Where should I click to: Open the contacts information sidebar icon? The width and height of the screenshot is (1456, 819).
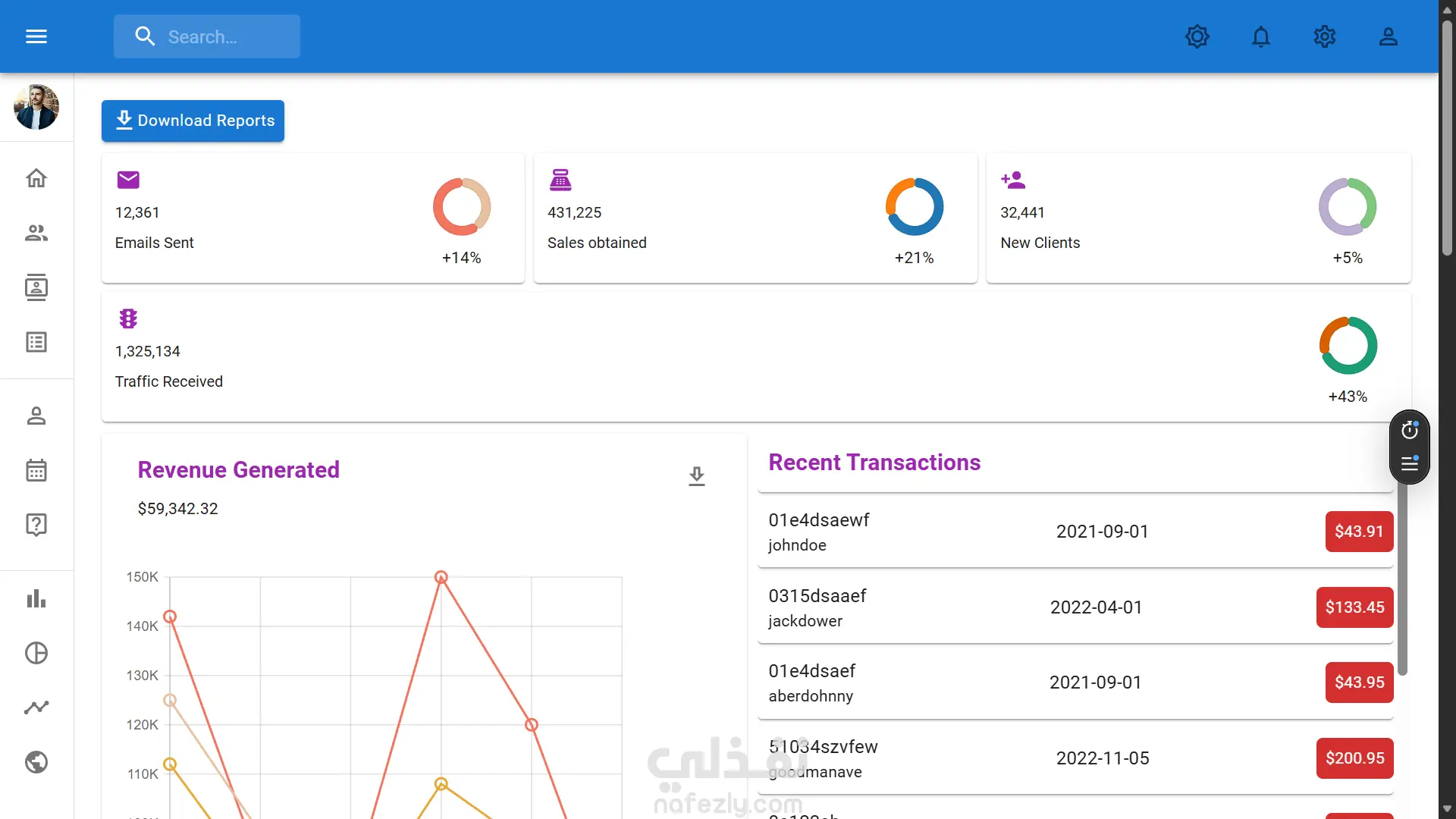pyautogui.click(x=36, y=287)
